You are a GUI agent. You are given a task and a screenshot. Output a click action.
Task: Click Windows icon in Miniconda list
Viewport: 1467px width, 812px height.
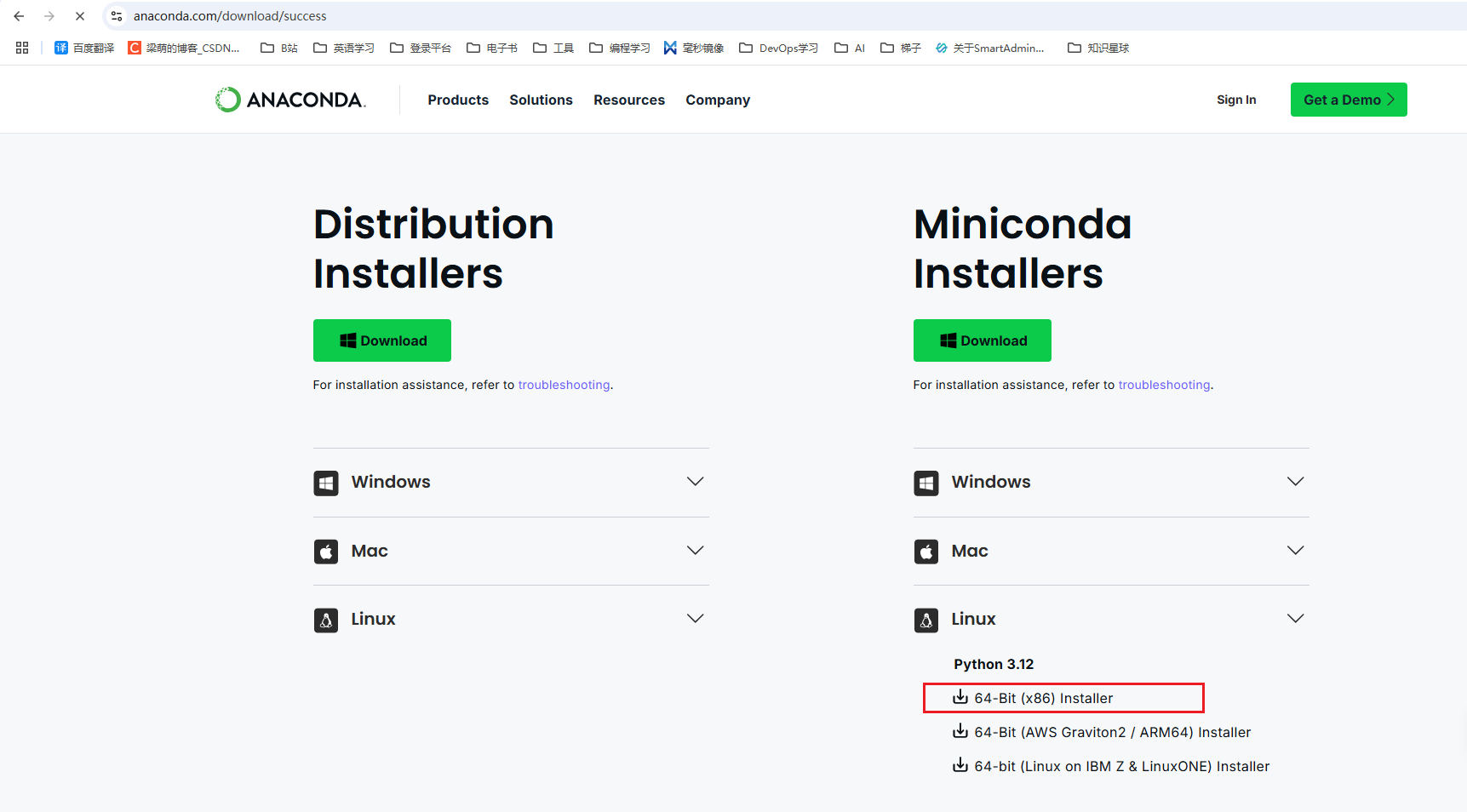pyautogui.click(x=926, y=483)
